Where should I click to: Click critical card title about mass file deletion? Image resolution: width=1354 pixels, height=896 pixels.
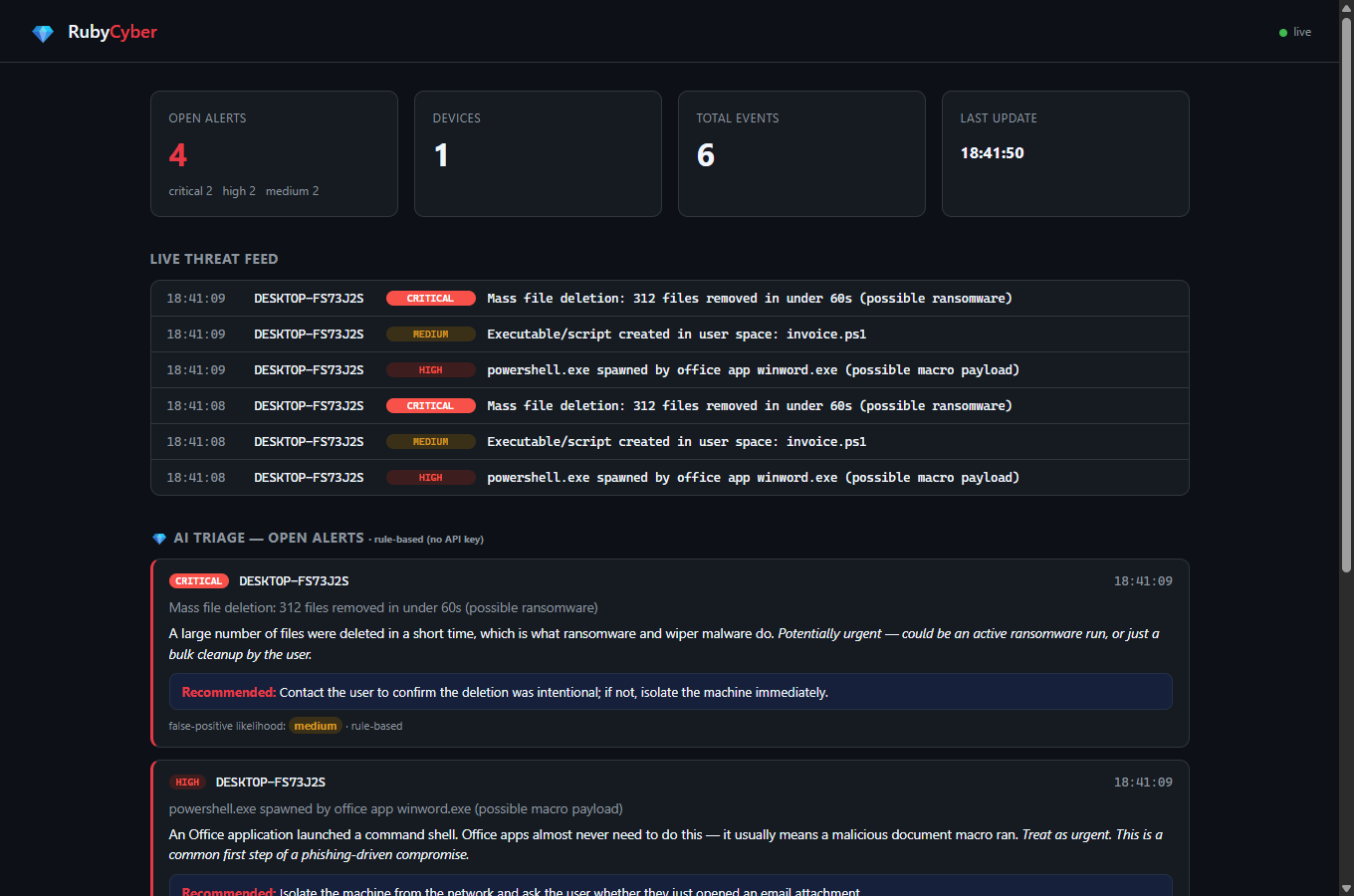click(x=383, y=608)
